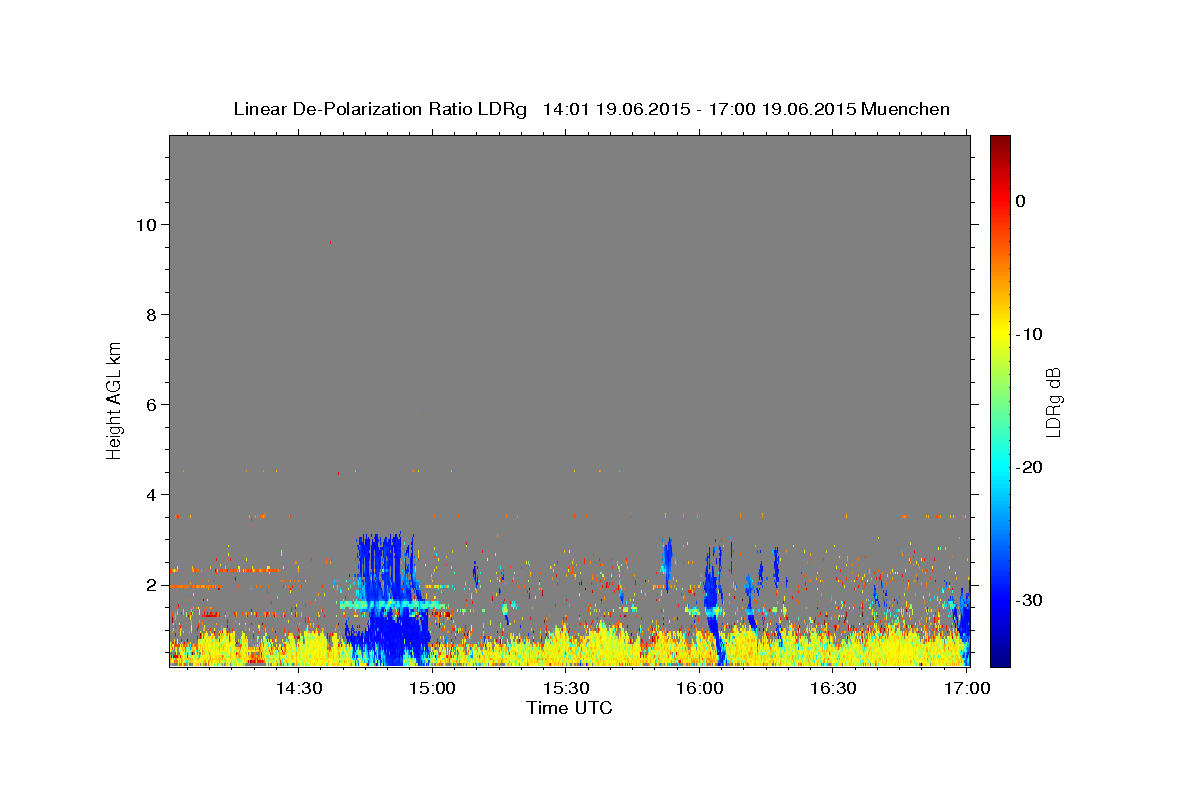The height and width of the screenshot is (800, 1200).
Task: Click the 'Muenchen' location in the title
Action: 907,109
